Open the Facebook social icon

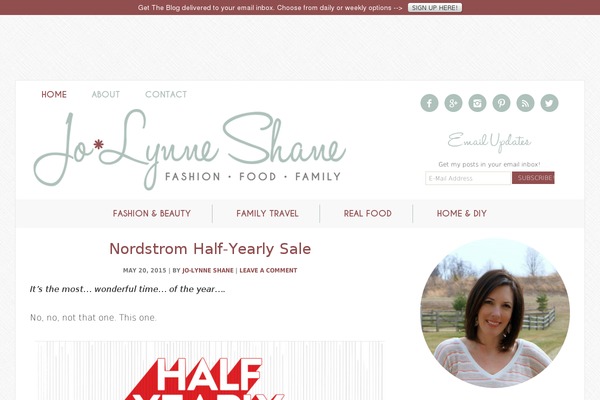pos(429,103)
